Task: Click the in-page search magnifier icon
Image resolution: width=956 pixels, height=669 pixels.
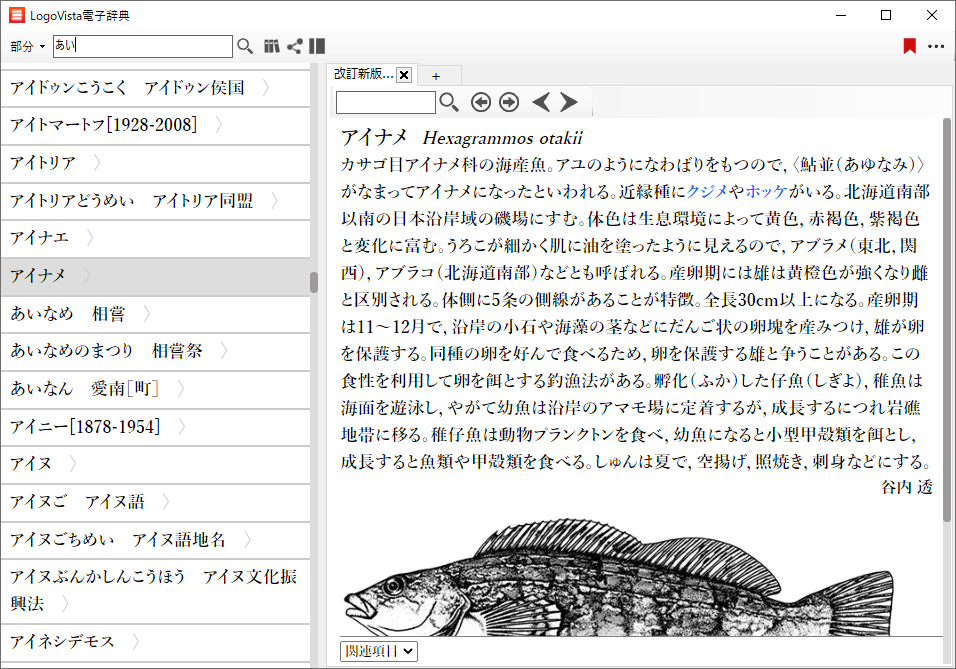Action: click(449, 102)
